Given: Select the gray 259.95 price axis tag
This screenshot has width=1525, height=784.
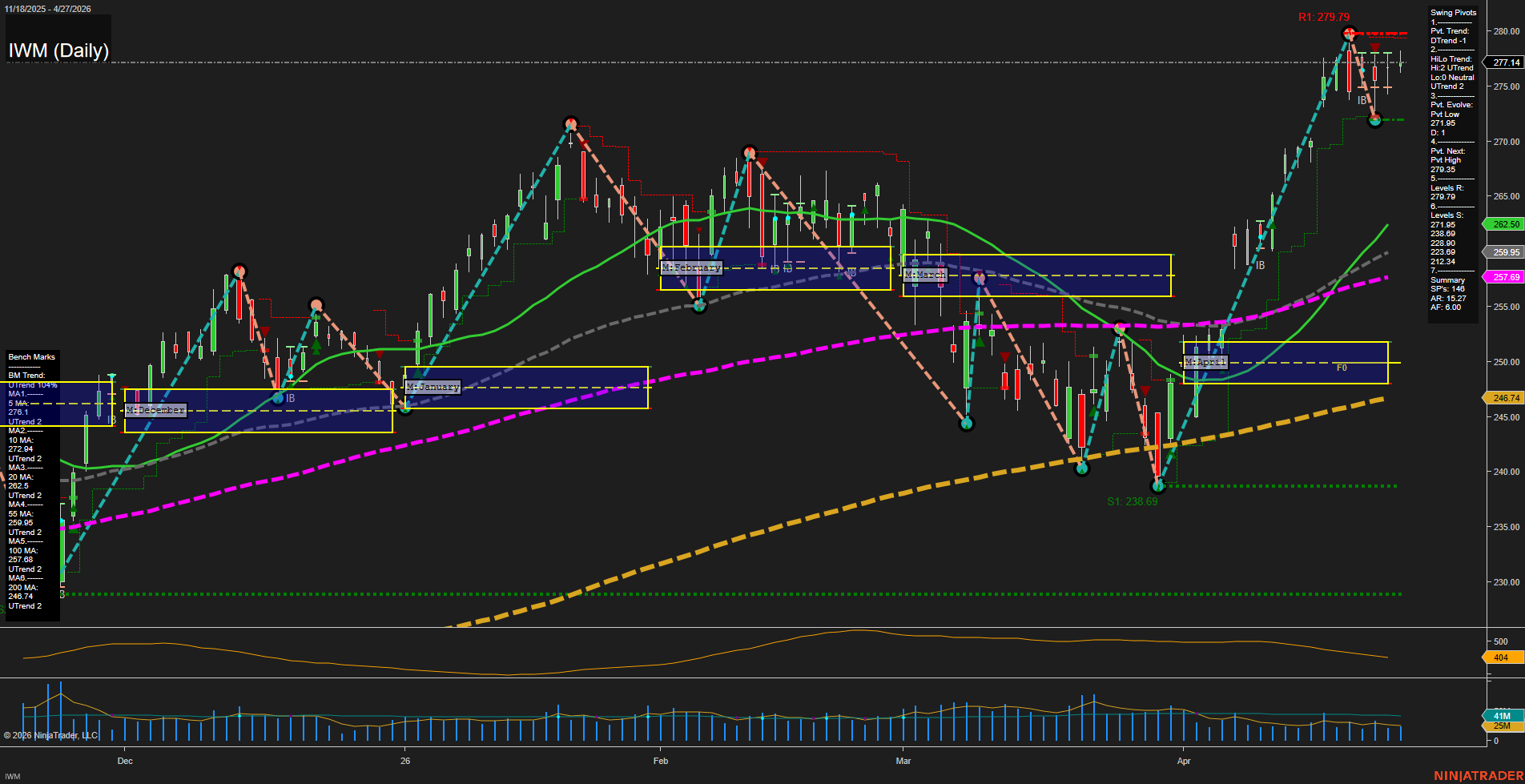Looking at the screenshot, I should 1506,252.
